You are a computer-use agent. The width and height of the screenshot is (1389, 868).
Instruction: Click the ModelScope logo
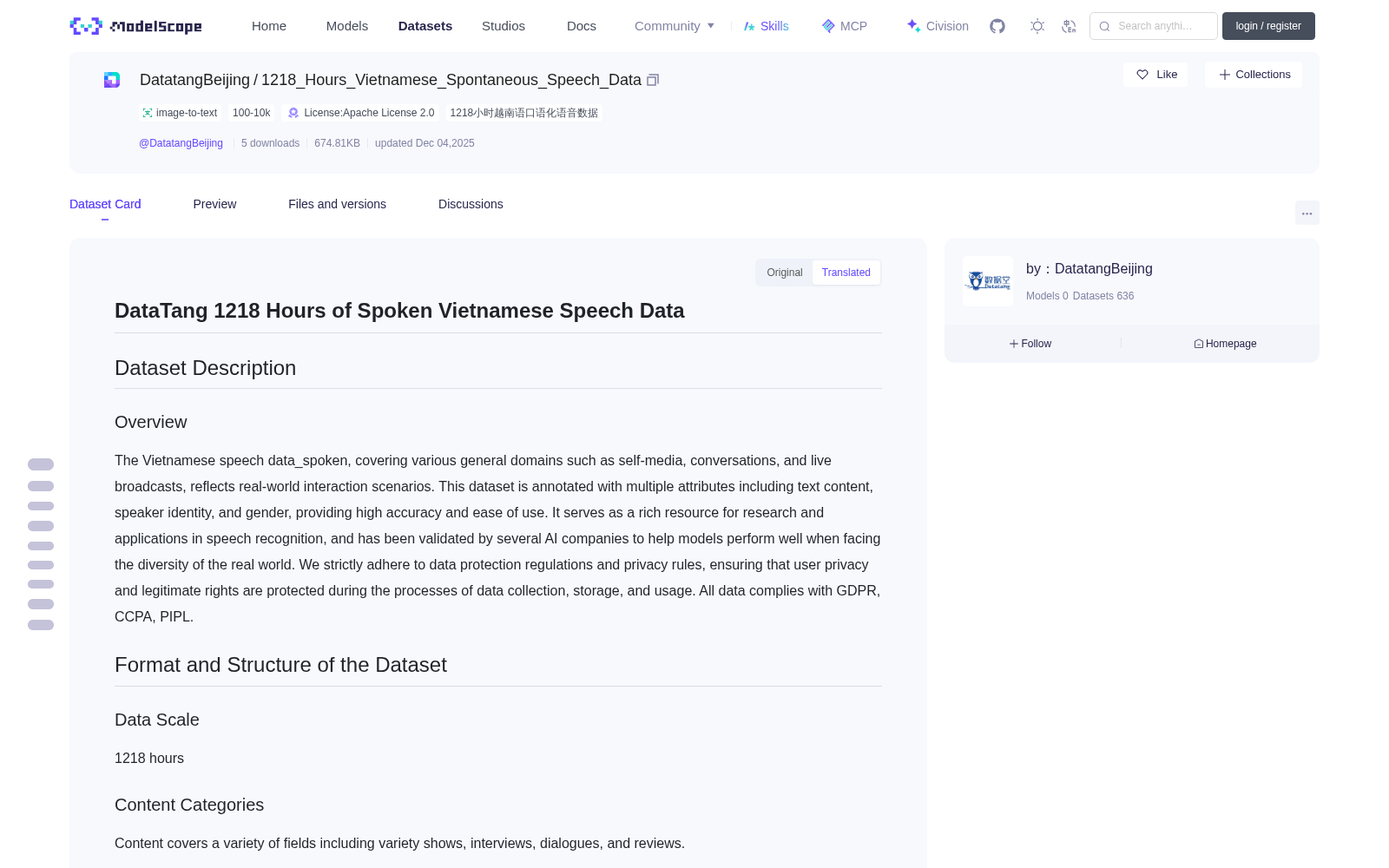pos(135,26)
